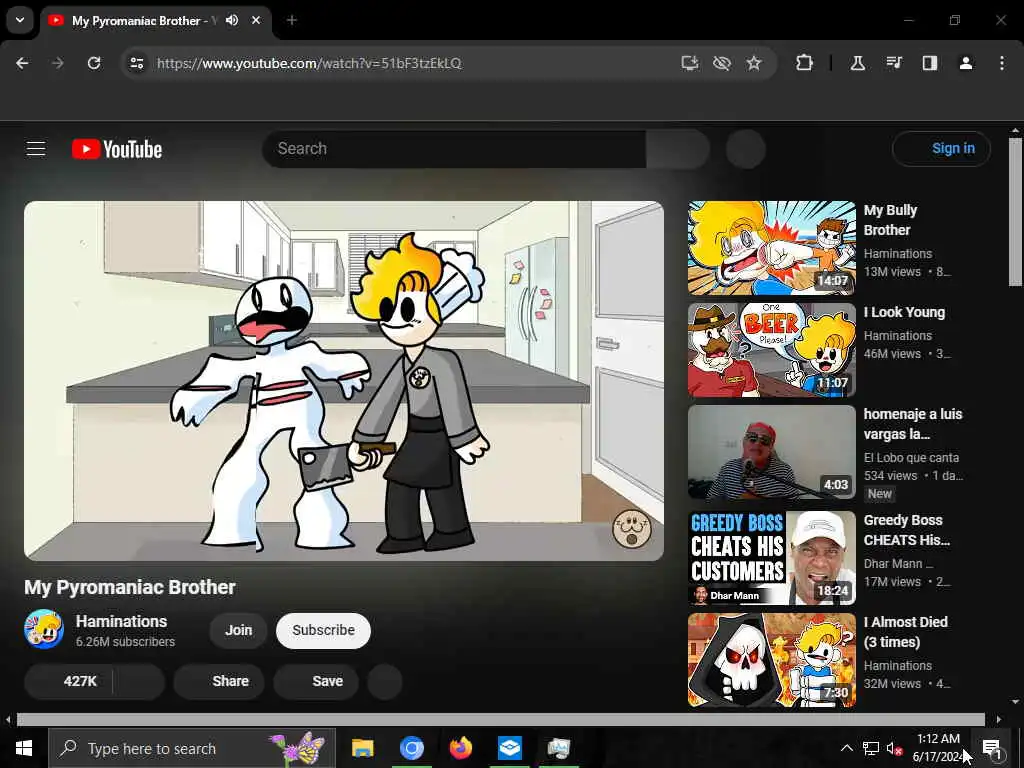
Task: Go to YouTube home via logo
Action: tap(117, 149)
